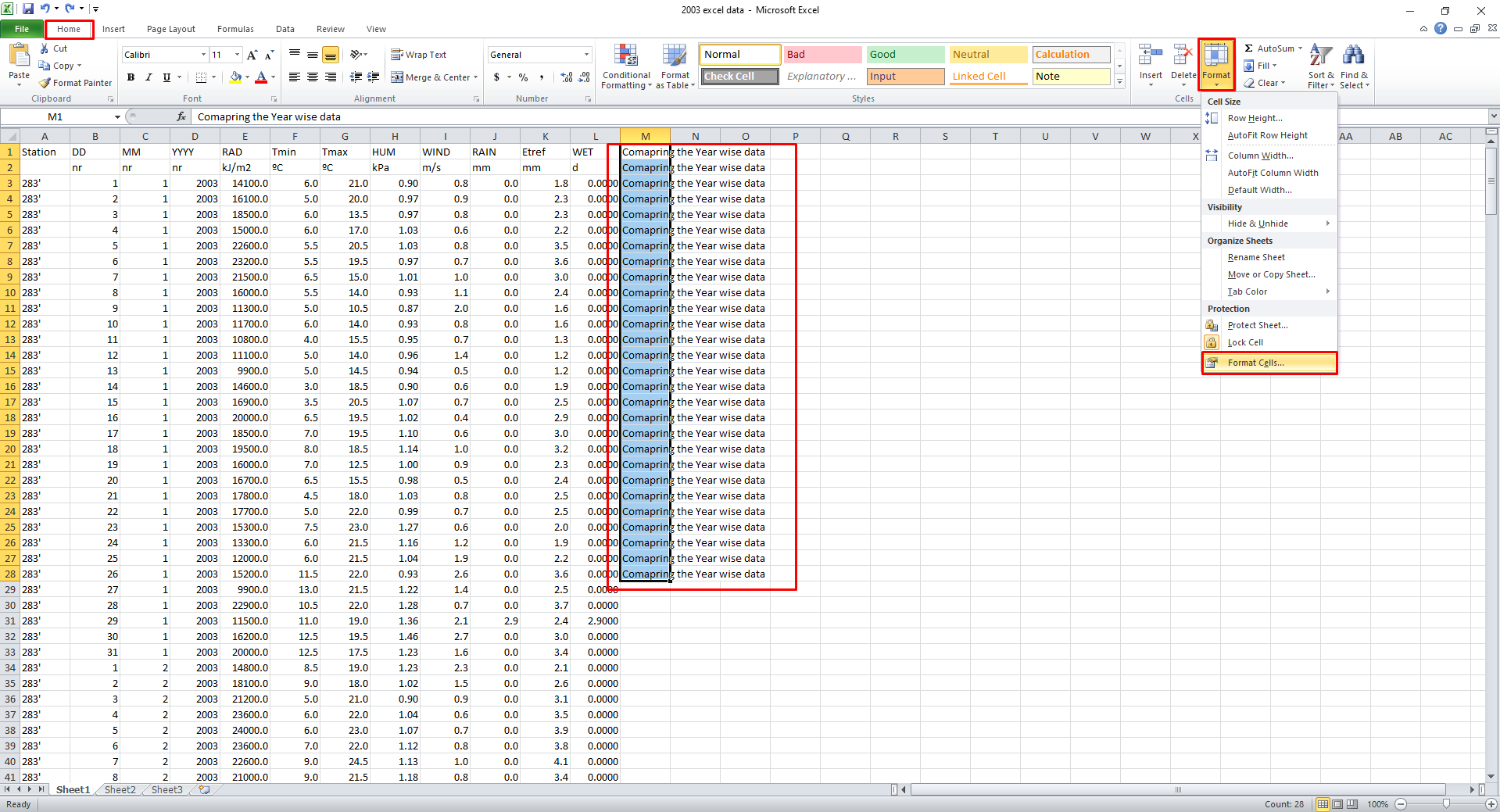Image resolution: width=1500 pixels, height=812 pixels.
Task: Click the Merge & Center icon
Action: (397, 77)
